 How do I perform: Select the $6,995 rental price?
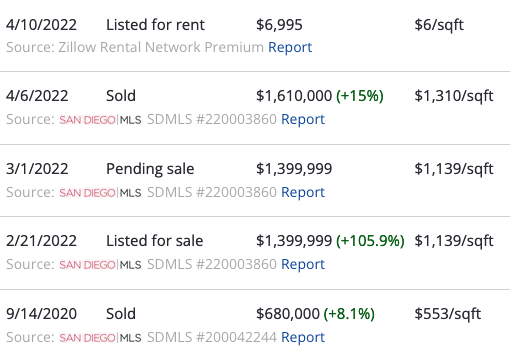pyautogui.click(x=279, y=25)
